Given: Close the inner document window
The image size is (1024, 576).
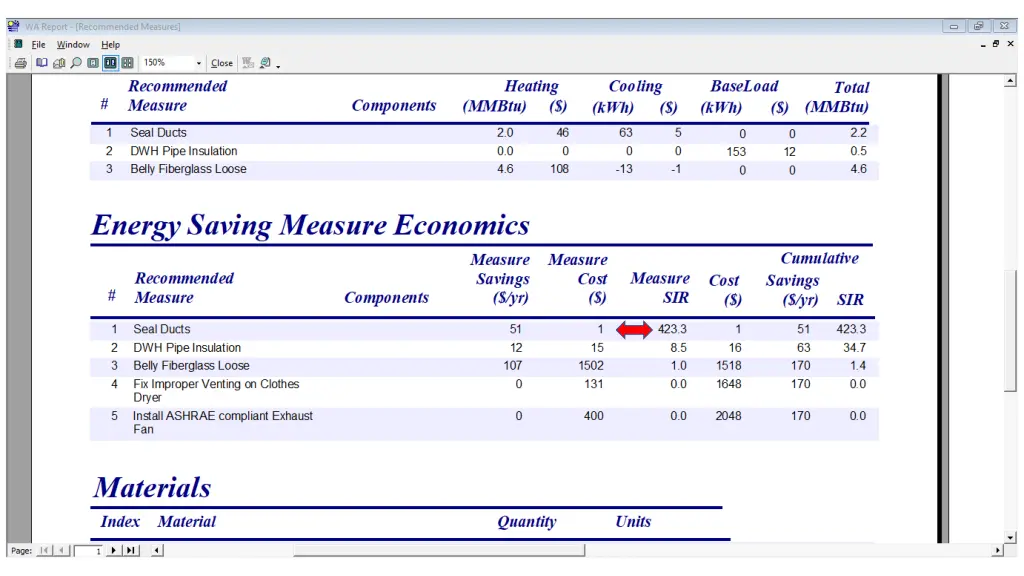Looking at the screenshot, I should click(1010, 44).
